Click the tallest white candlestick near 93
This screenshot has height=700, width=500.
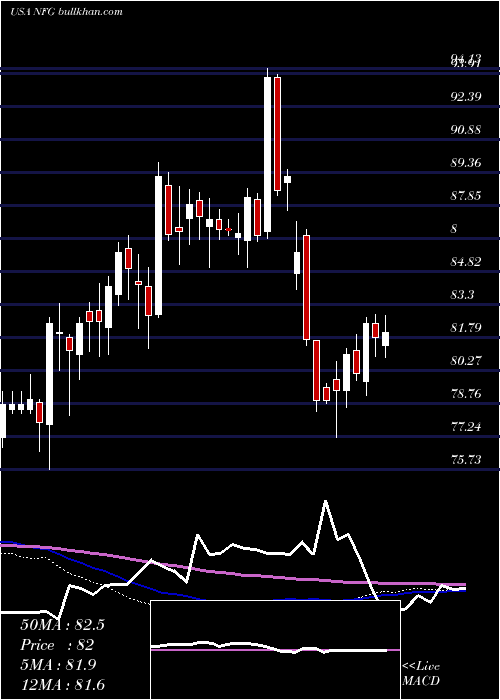pos(267,154)
